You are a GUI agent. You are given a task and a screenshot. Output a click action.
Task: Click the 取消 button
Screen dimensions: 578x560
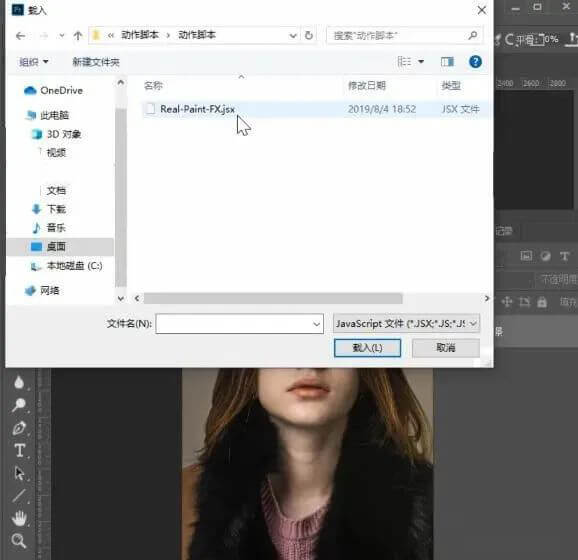(x=446, y=348)
